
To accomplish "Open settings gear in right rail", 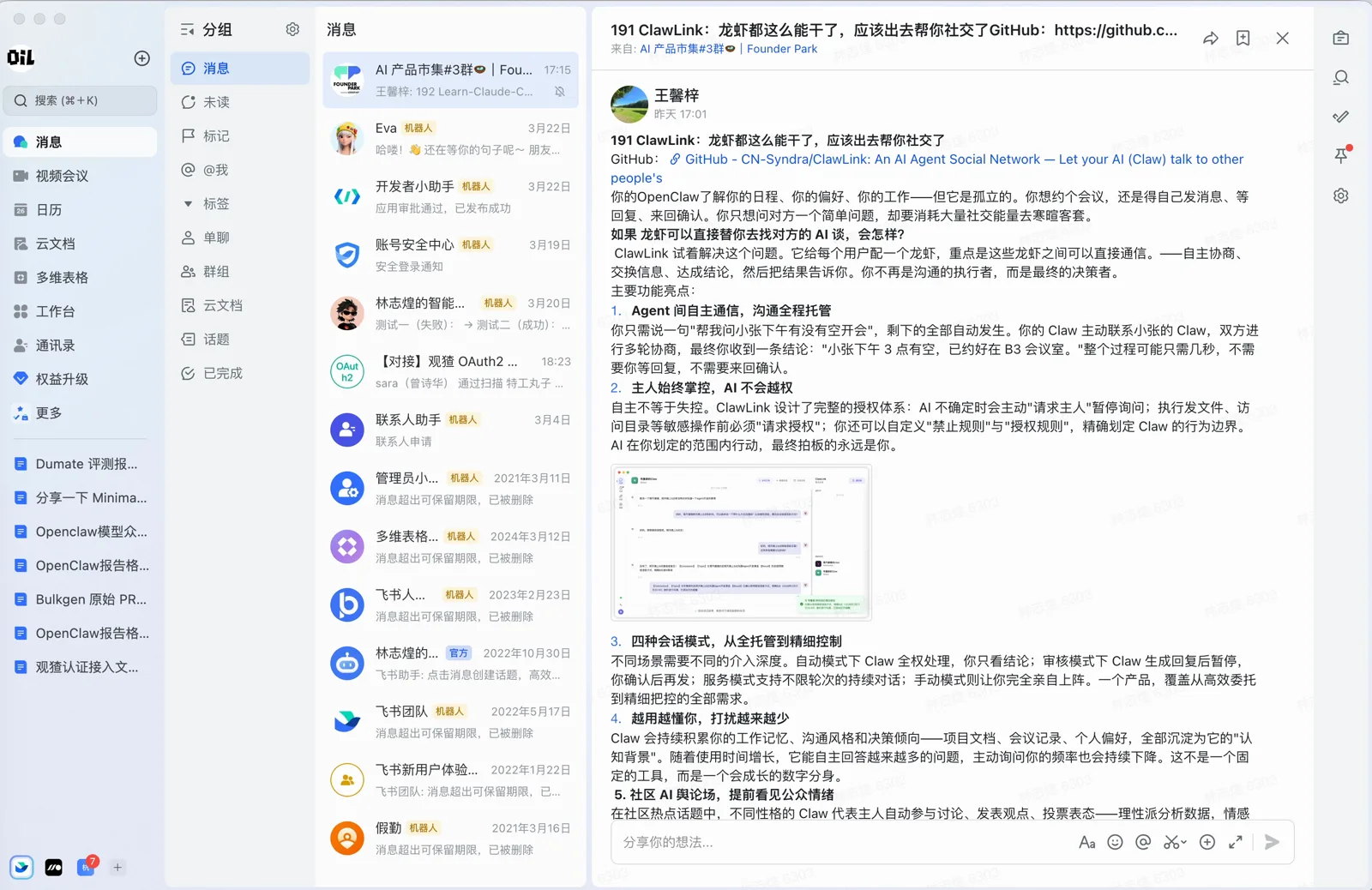I will 1341,195.
